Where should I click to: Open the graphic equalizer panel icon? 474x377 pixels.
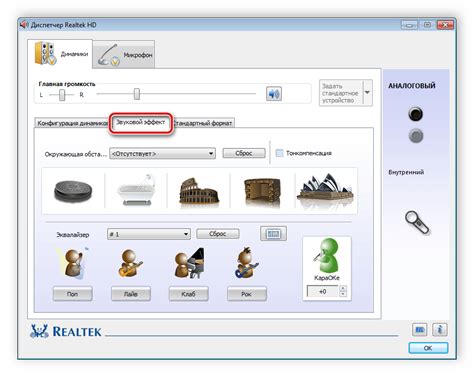273,234
